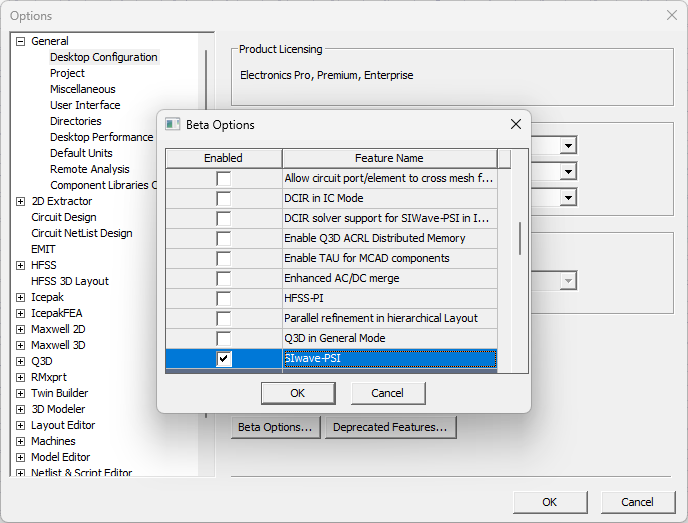Image resolution: width=688 pixels, height=523 pixels.
Task: Close the Options window
Action: coord(672,15)
